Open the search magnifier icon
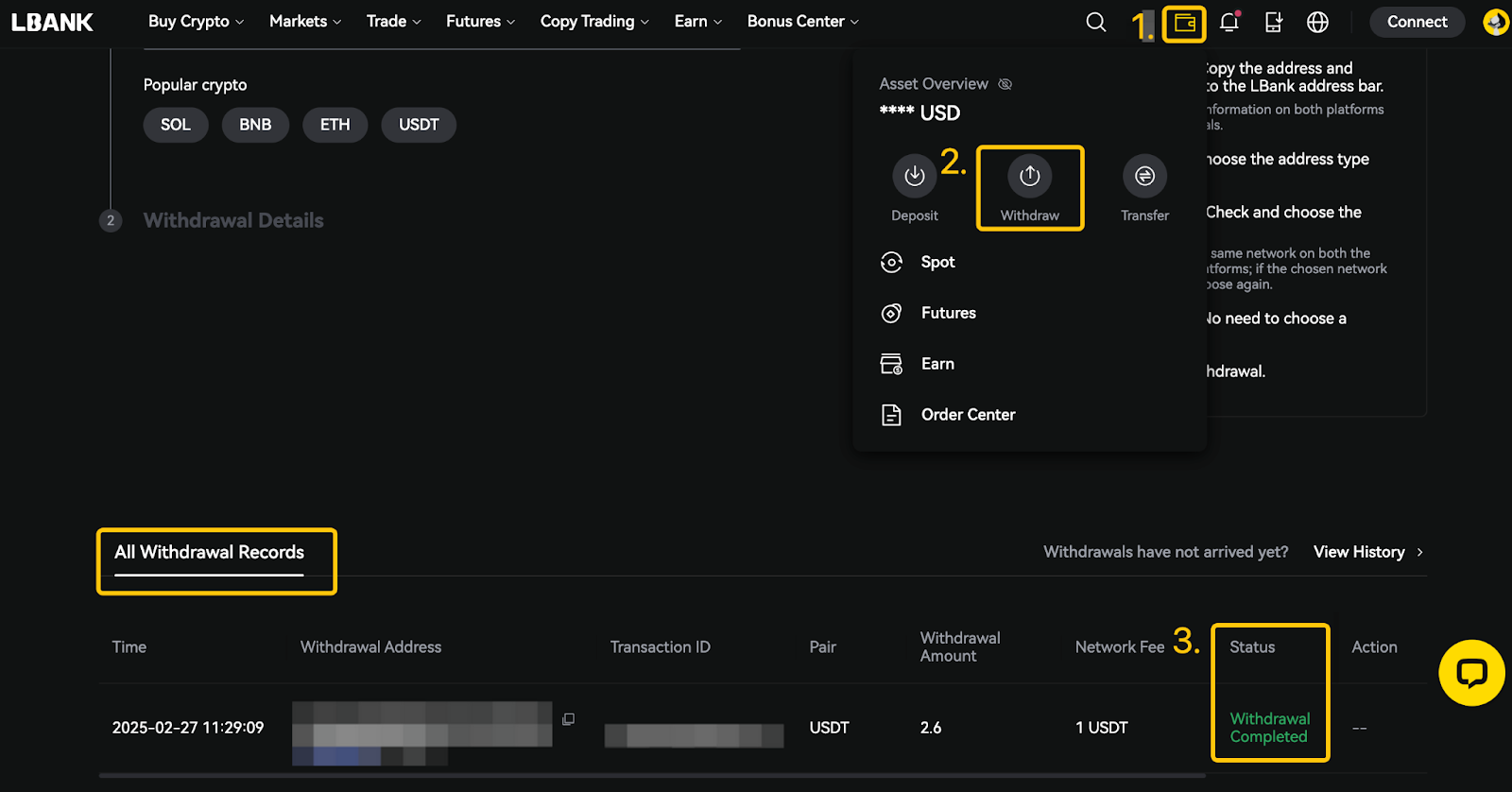 (1095, 22)
